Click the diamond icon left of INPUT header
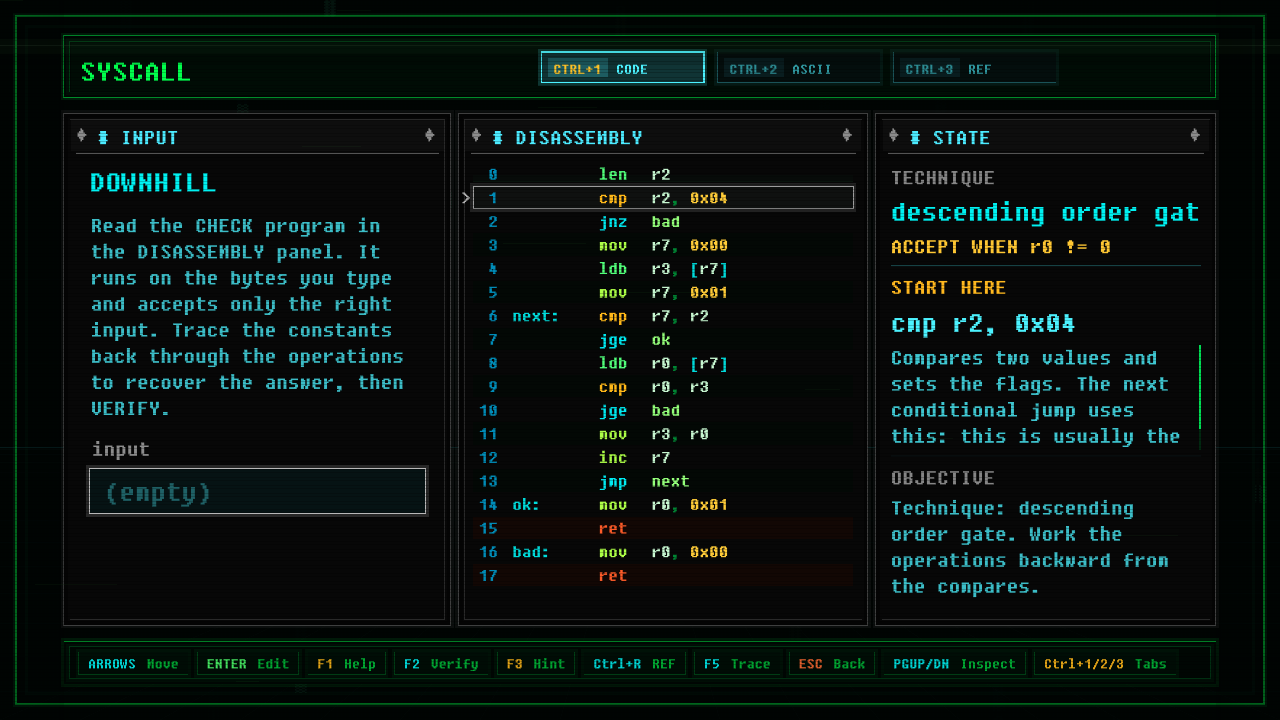This screenshot has width=1280, height=720. coord(82,136)
